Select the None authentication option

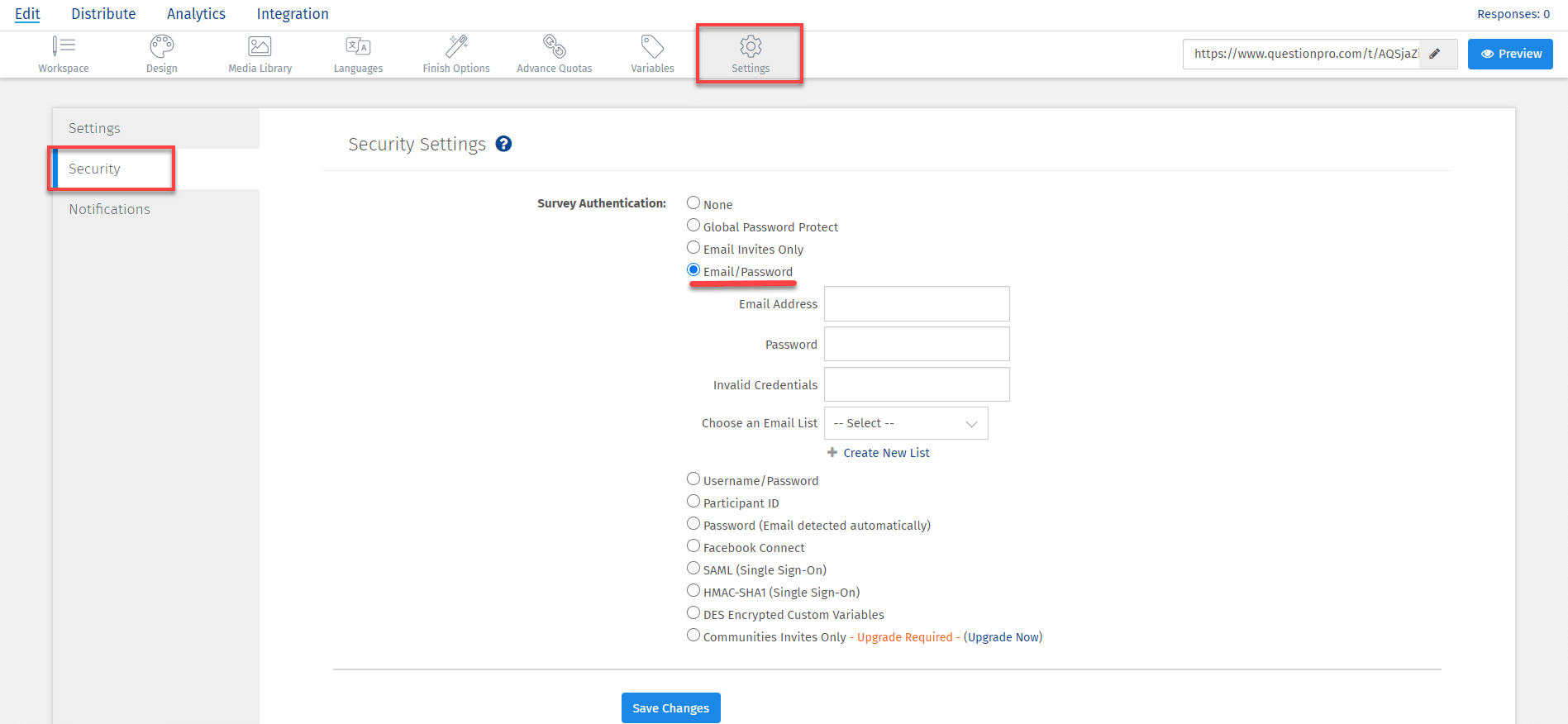[x=693, y=203]
